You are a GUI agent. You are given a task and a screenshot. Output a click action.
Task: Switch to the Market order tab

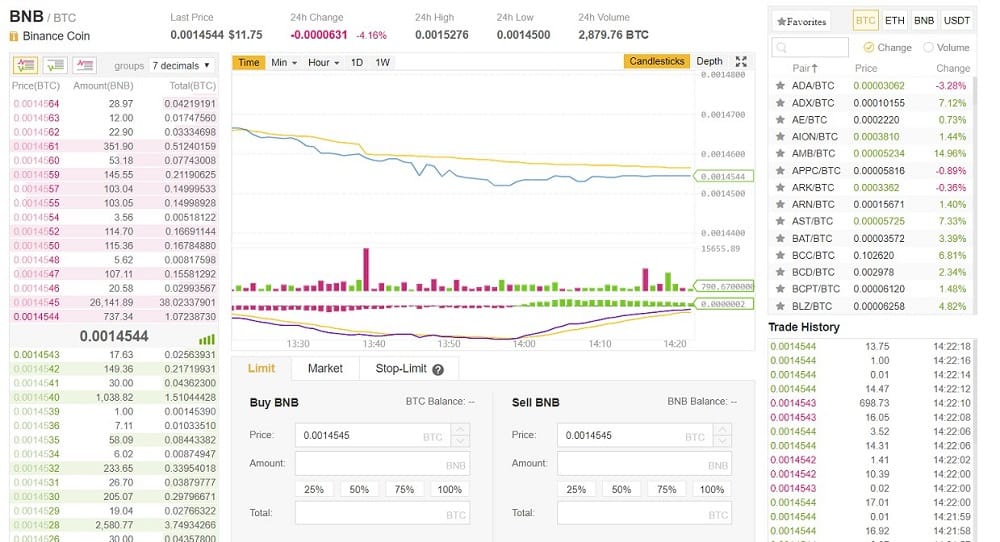325,369
